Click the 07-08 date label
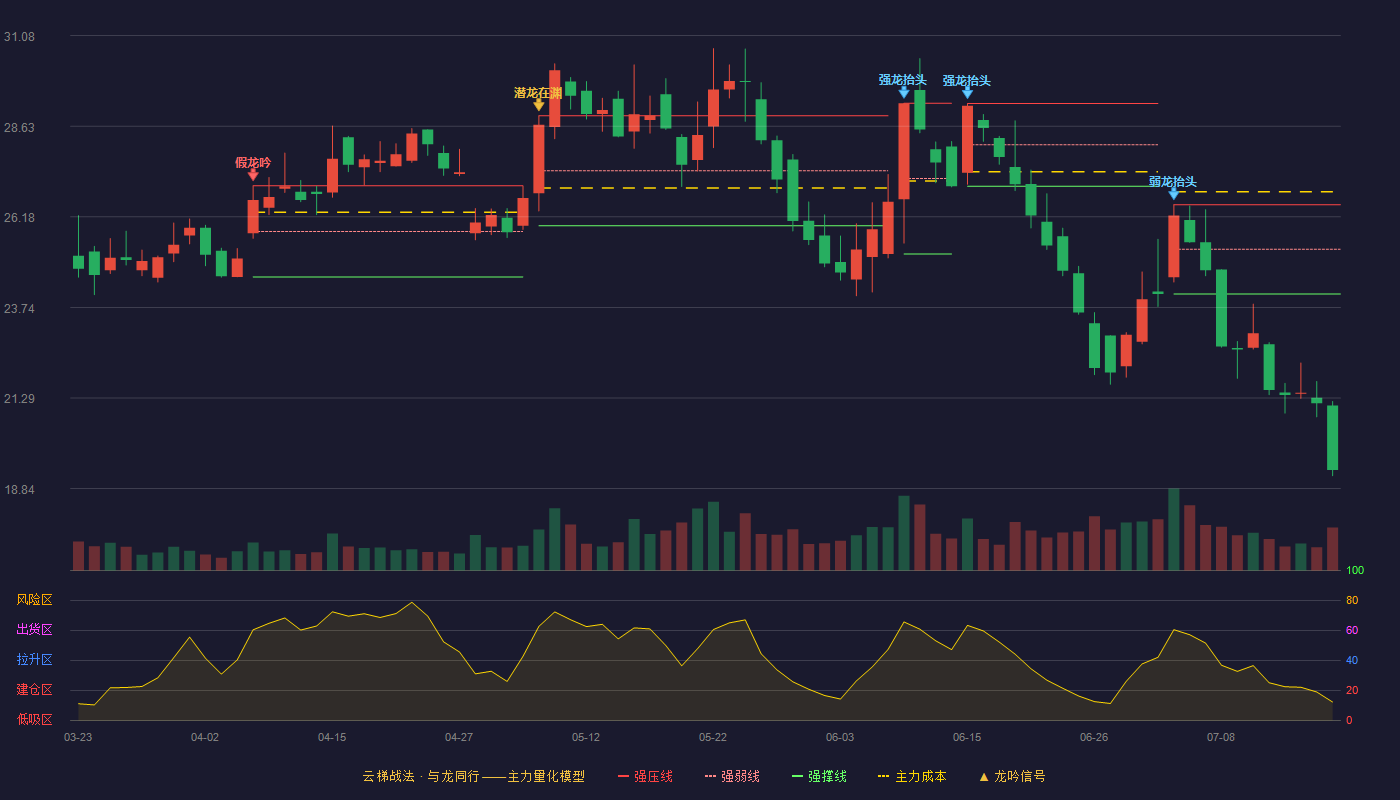The width and height of the screenshot is (1400, 800). pyautogui.click(x=1221, y=737)
